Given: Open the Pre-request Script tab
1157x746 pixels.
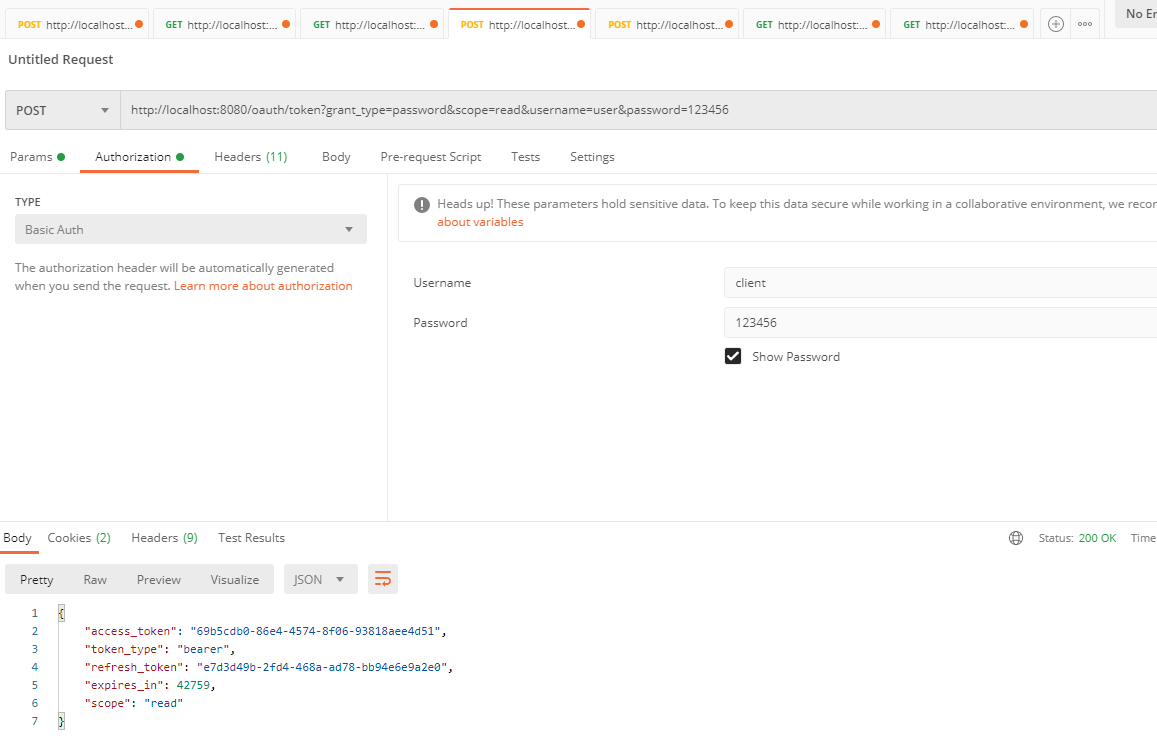Looking at the screenshot, I should click(x=431, y=156).
